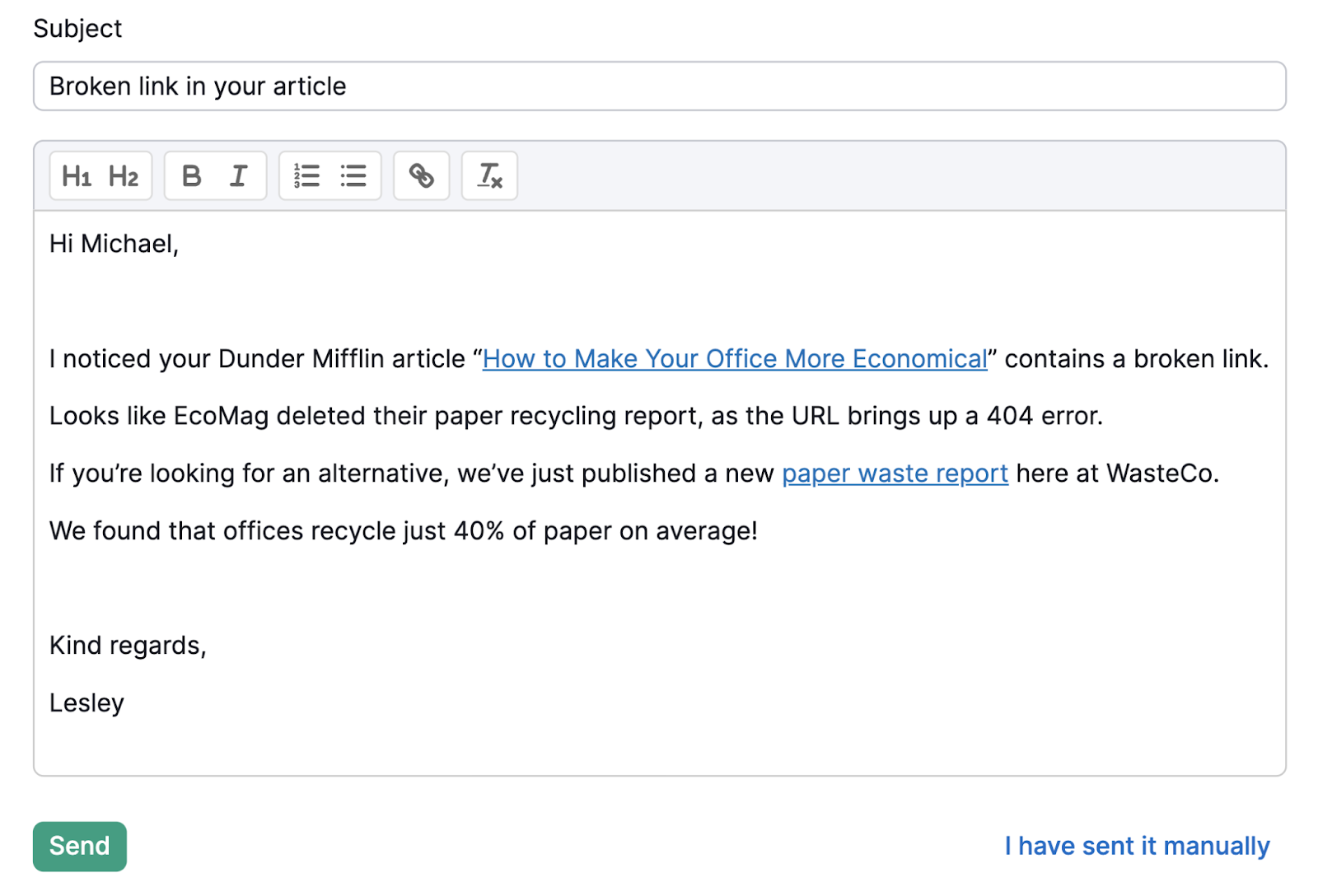The image size is (1318, 896).
Task: Click the Subject input field
Action: pyautogui.click(x=659, y=86)
